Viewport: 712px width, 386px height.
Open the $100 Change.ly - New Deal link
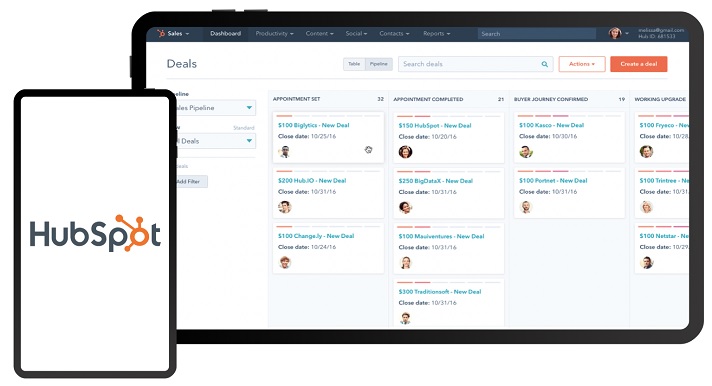click(316, 236)
